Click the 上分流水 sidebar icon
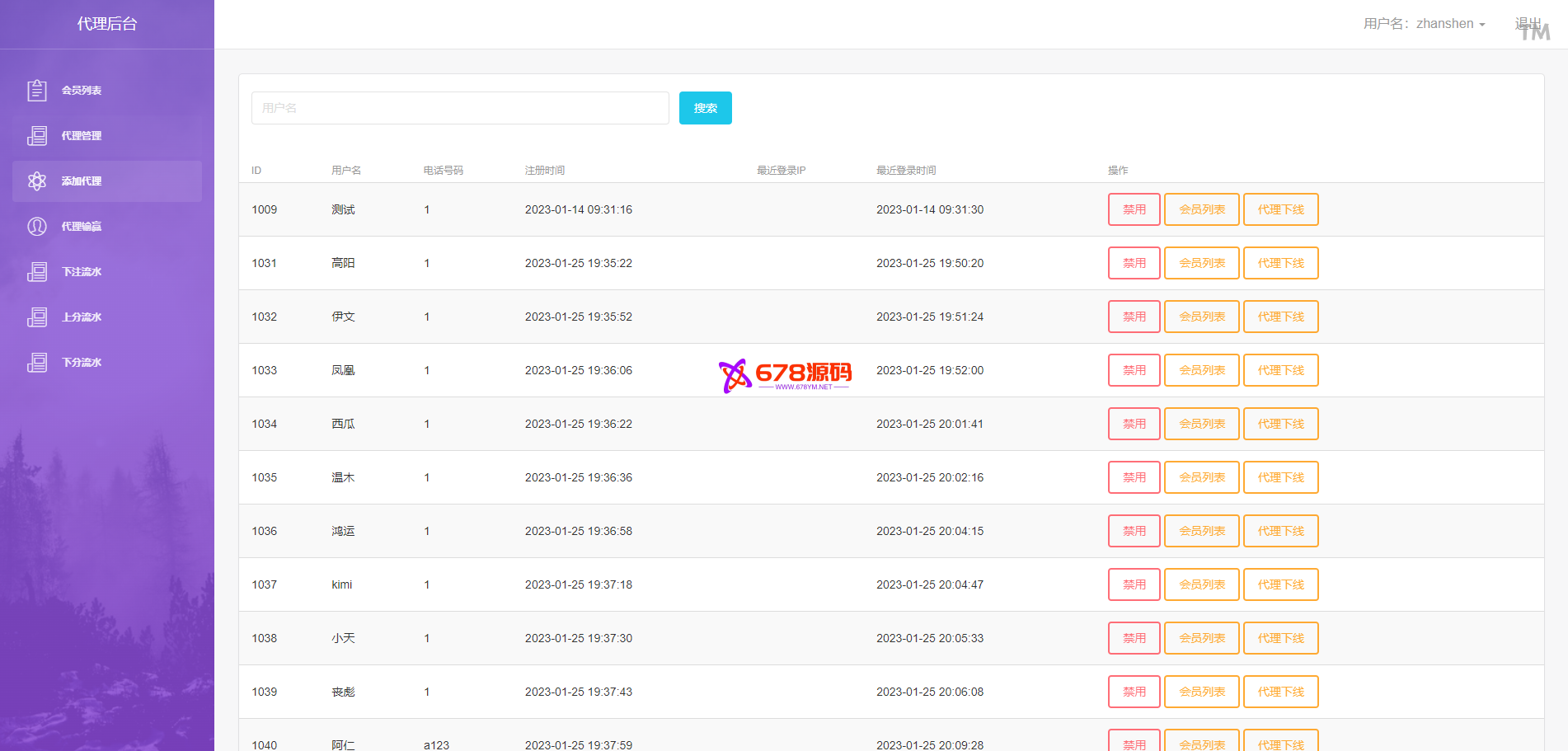This screenshot has width=1568, height=751. 37,317
